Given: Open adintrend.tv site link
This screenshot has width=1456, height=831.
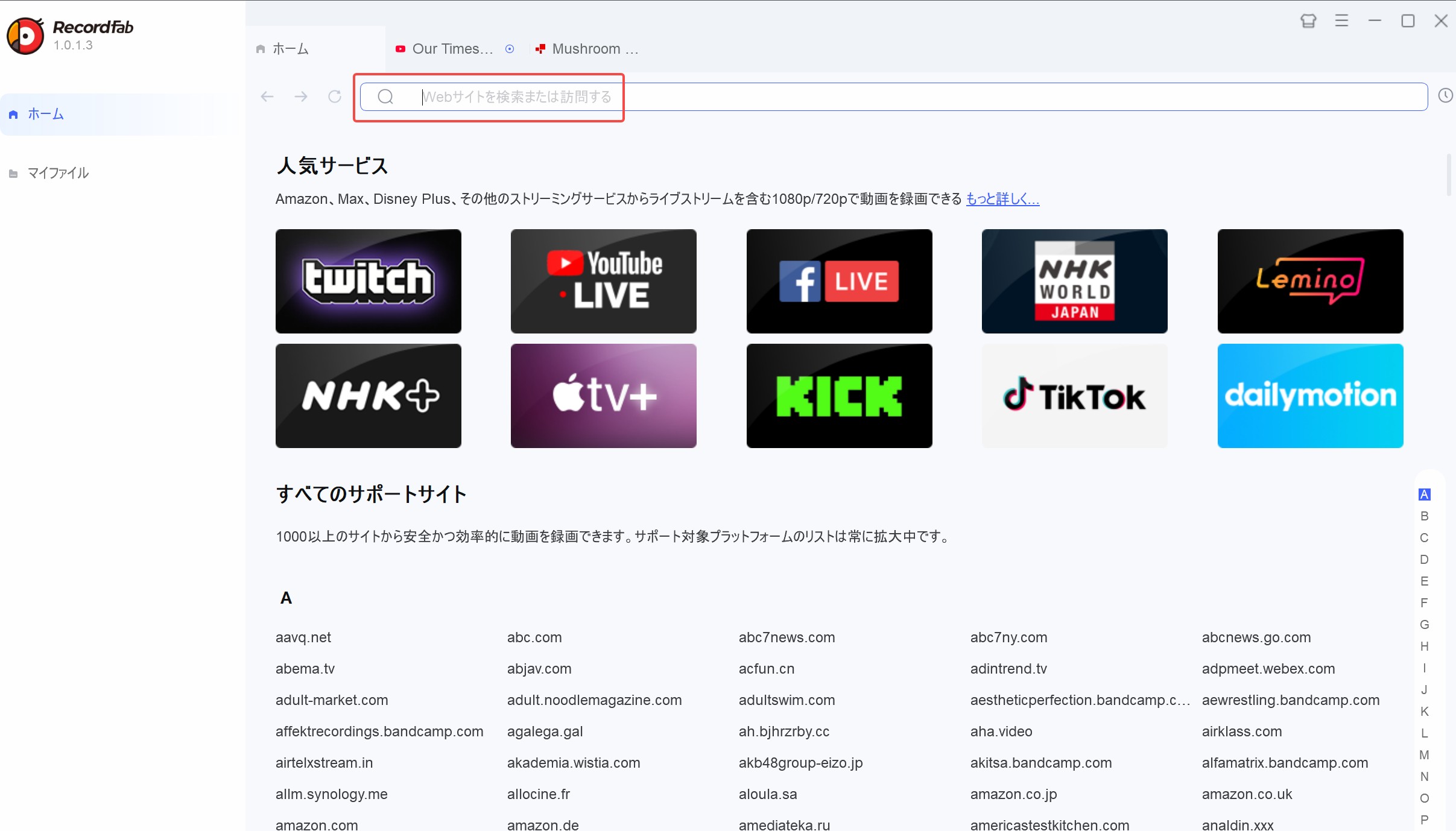Looking at the screenshot, I should (1008, 669).
